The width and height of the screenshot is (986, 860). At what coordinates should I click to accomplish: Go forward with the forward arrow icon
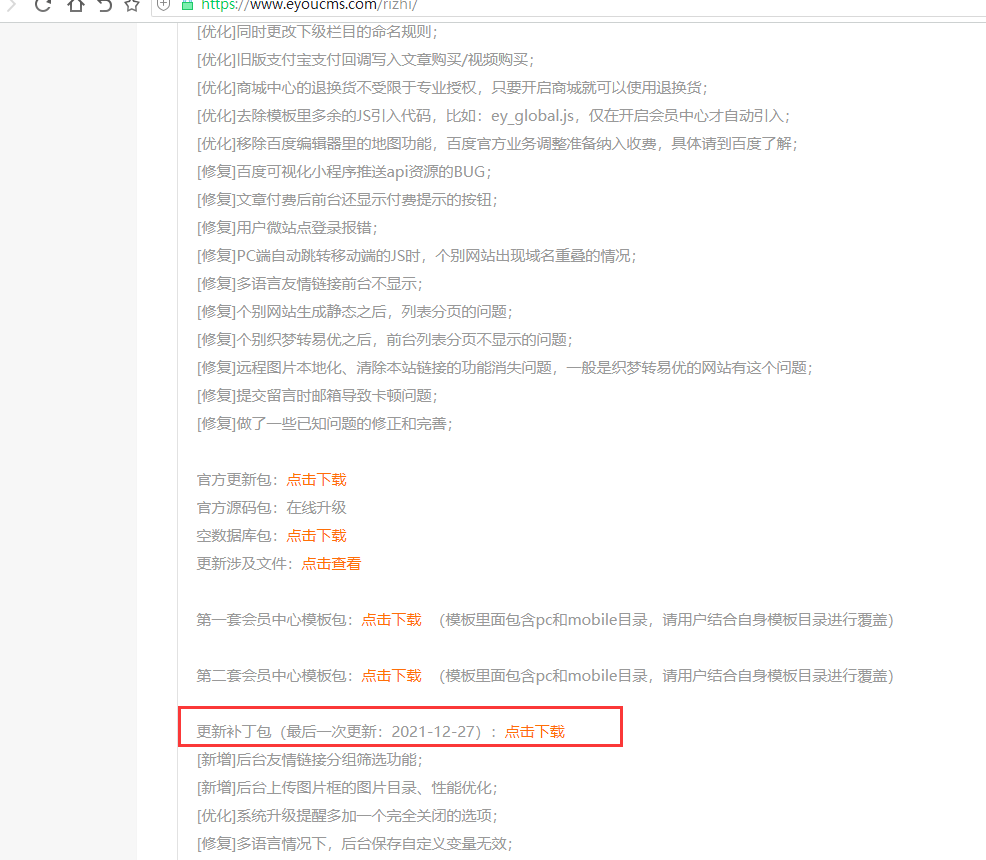click(x=11, y=6)
